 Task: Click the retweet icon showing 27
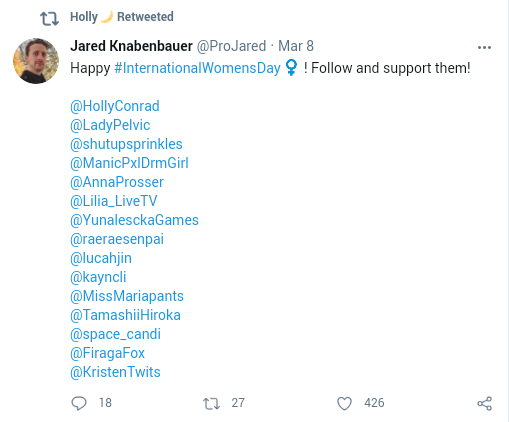[x=211, y=403]
